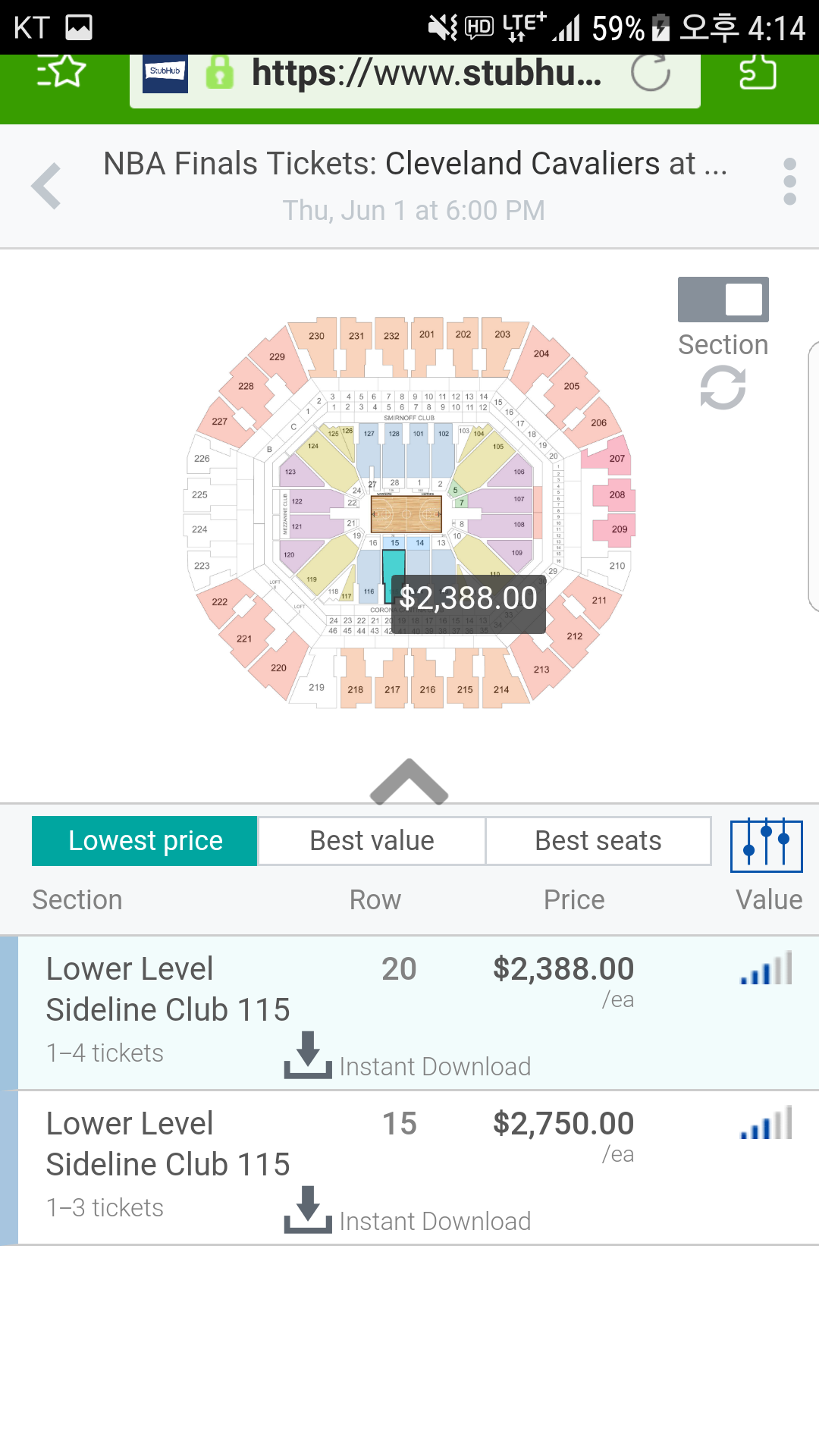Go back using the left chevron
Image resolution: width=819 pixels, height=1456 pixels.
[x=46, y=186]
